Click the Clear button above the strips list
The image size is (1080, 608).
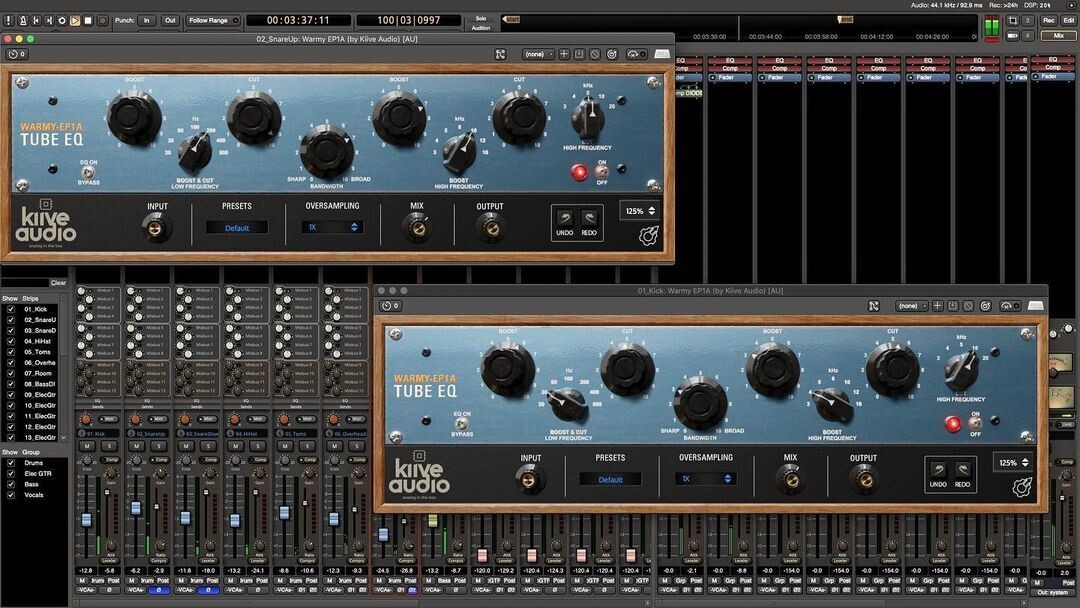point(59,282)
